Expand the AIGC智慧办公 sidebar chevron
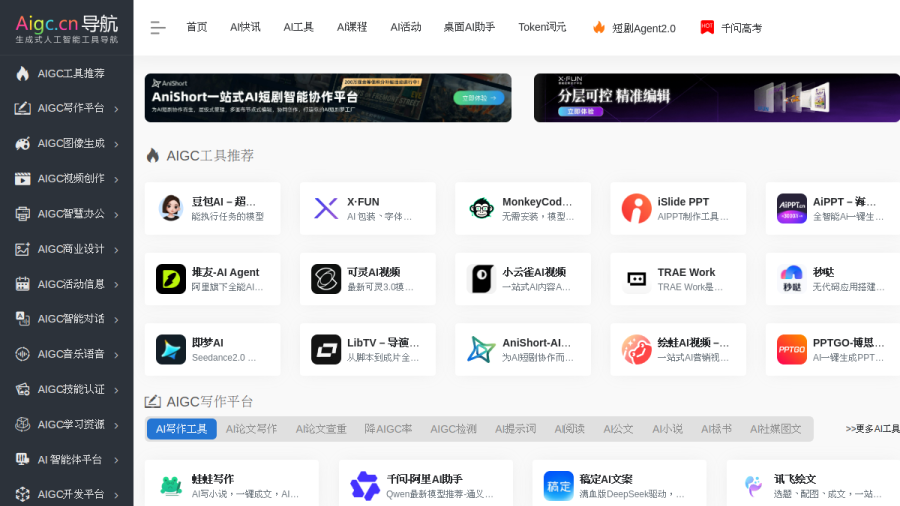 click(117, 215)
